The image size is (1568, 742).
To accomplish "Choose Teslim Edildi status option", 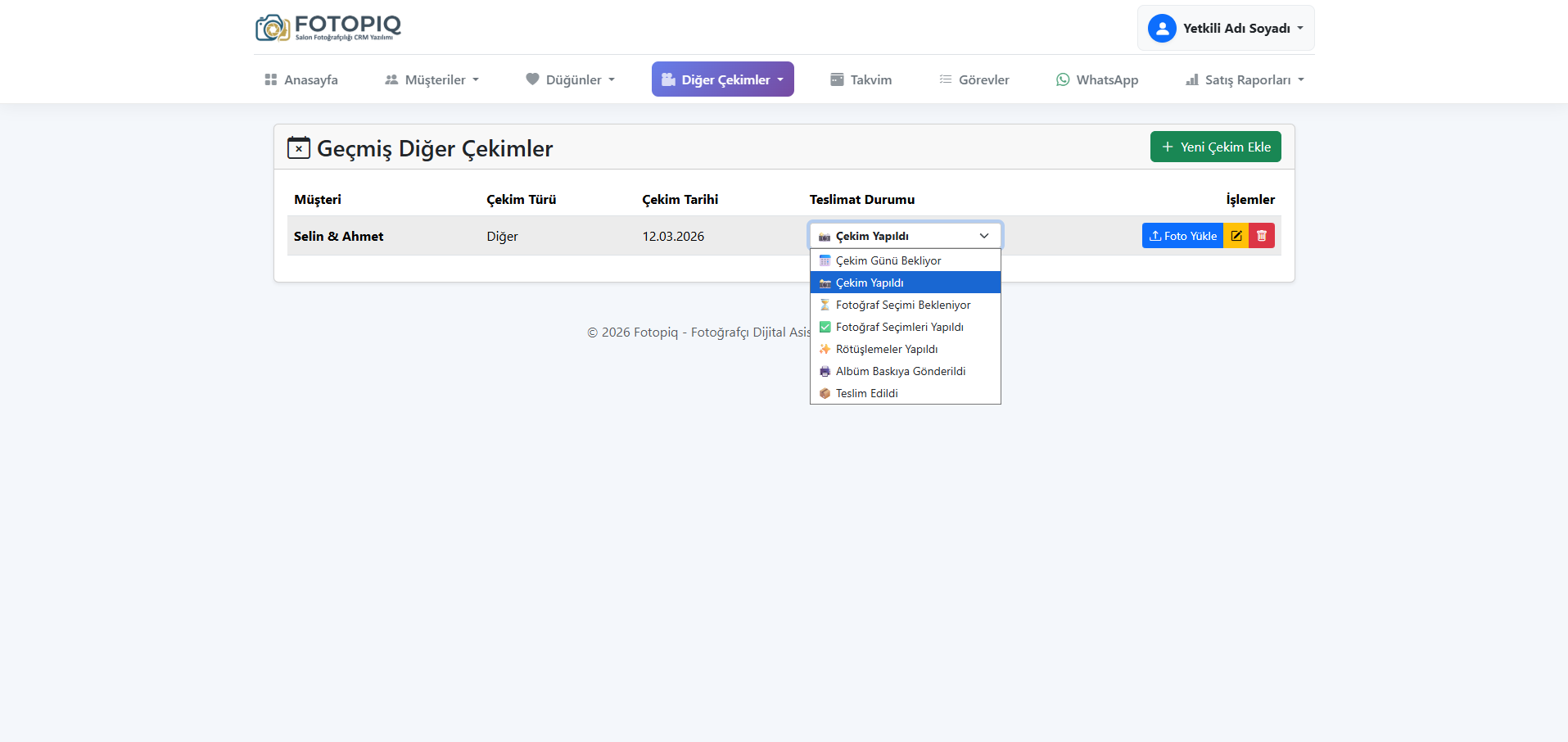I will coord(867,393).
